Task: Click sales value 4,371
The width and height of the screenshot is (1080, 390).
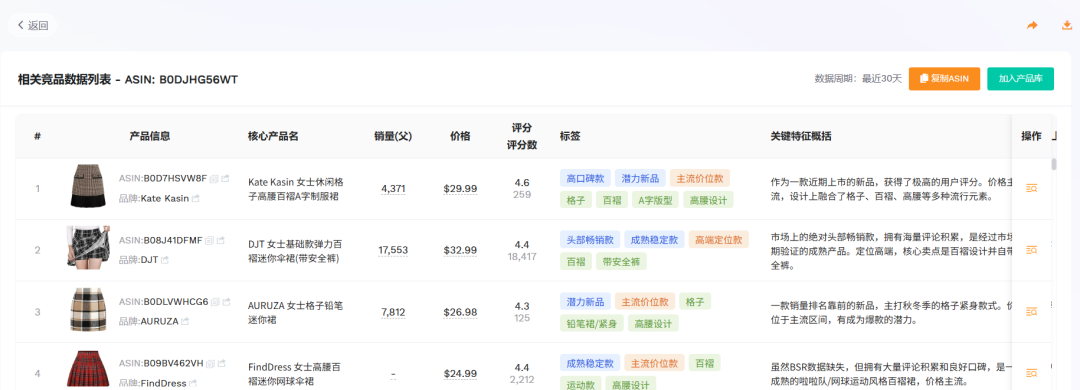Action: (x=393, y=188)
